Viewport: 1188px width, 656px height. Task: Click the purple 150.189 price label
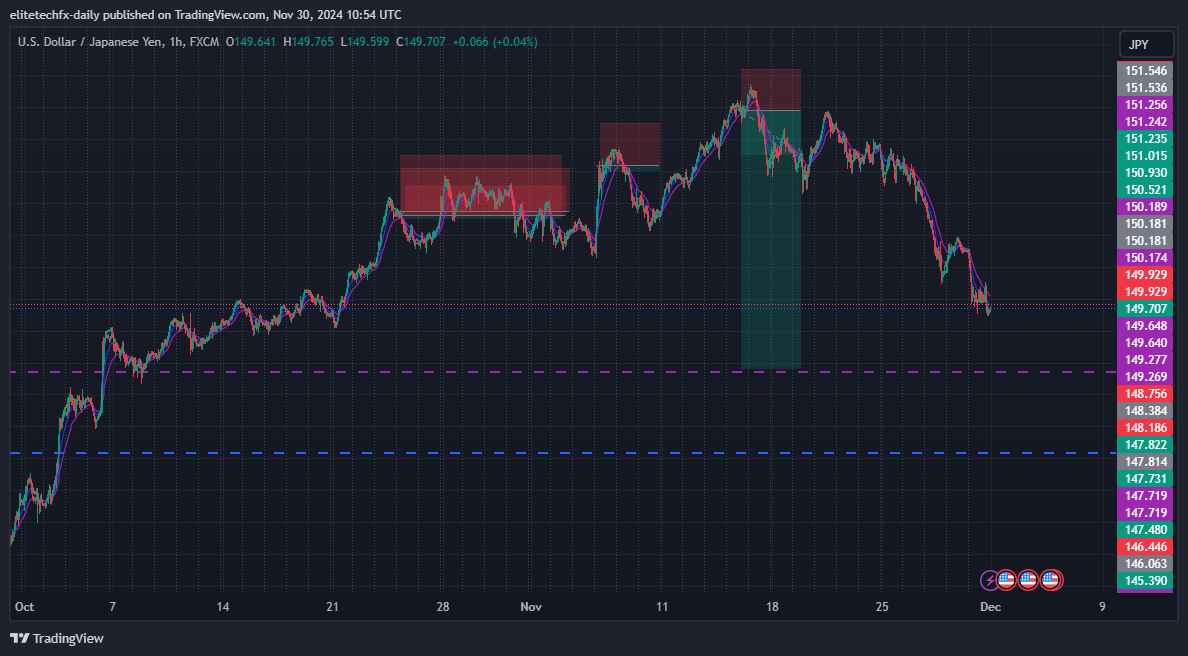click(1145, 207)
